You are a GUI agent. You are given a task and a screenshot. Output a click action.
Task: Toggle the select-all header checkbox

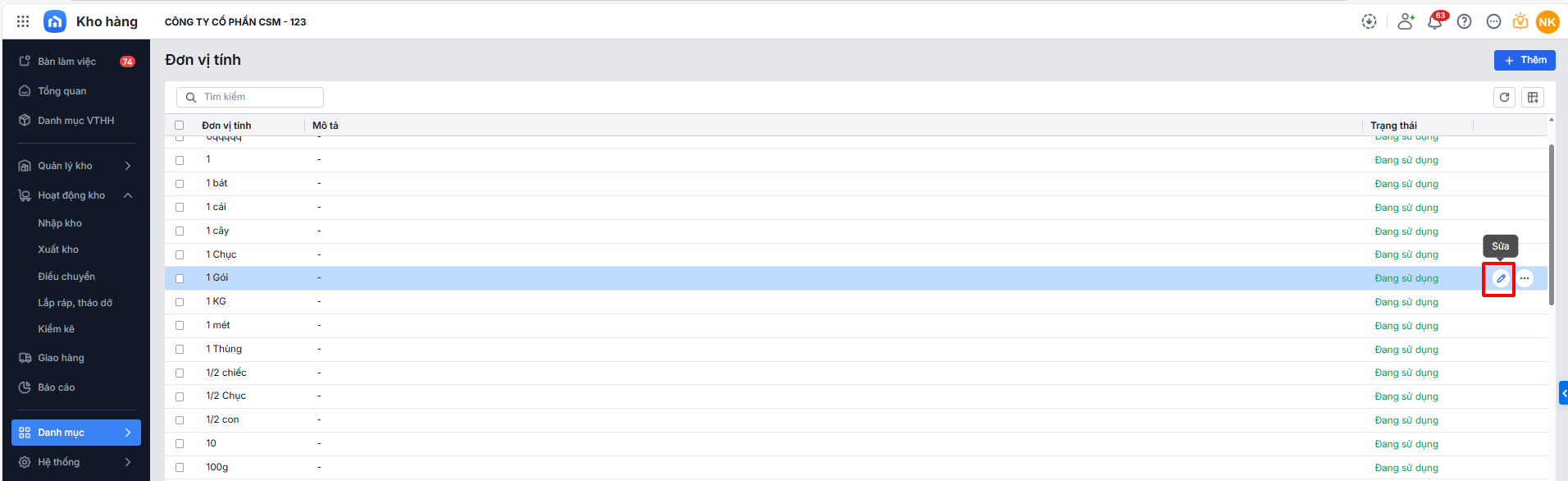point(180,126)
